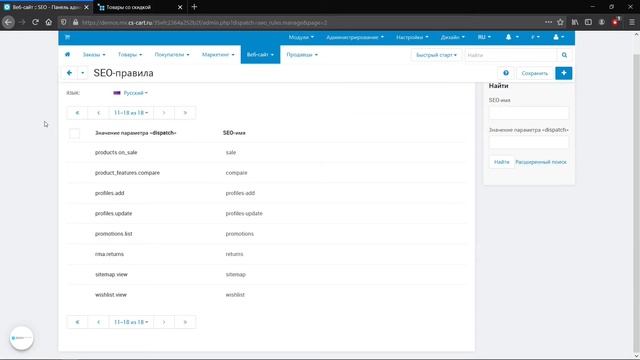Open a new browser tab
The width and height of the screenshot is (640, 360).
(194, 7)
